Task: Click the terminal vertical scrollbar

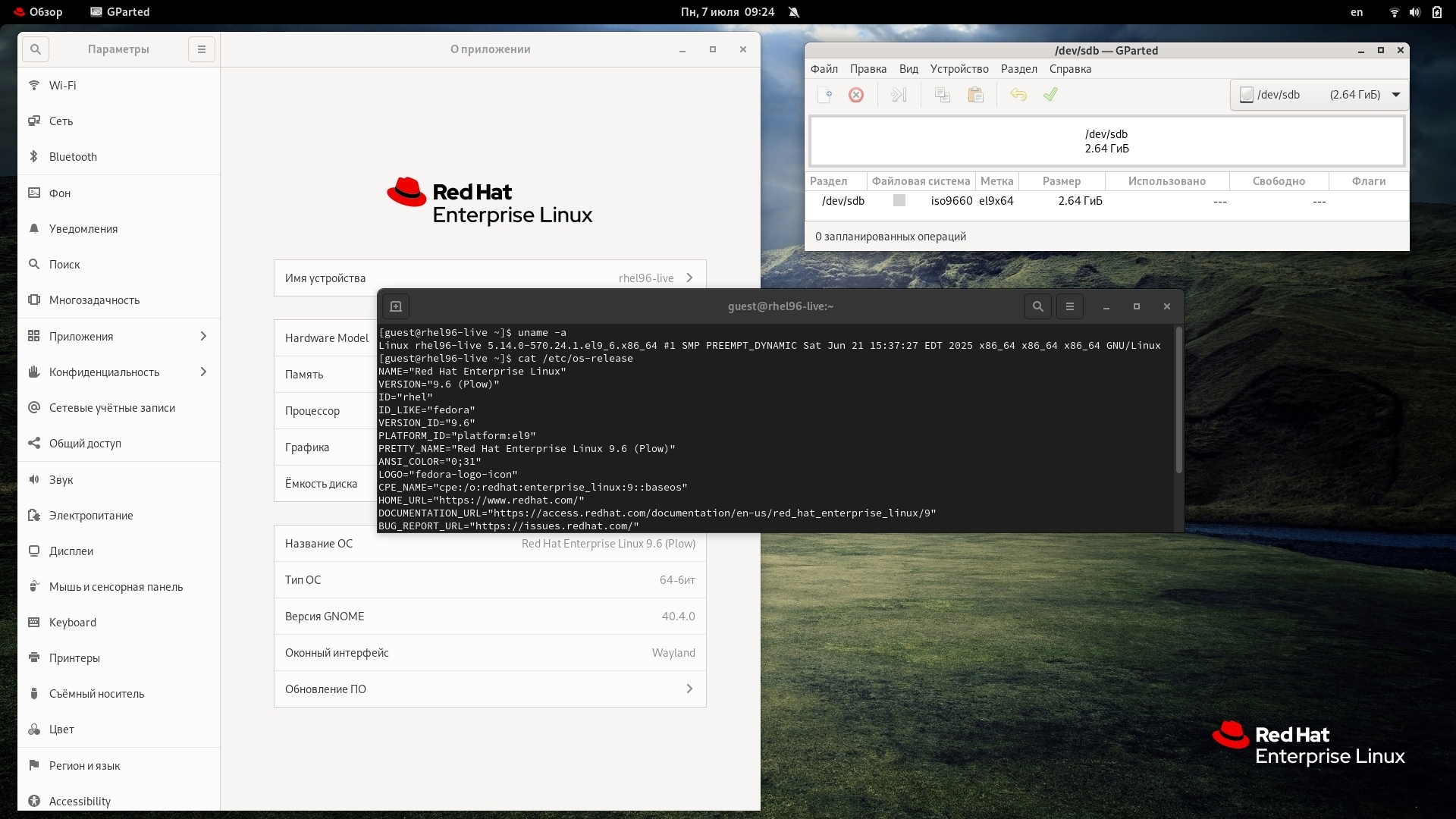Action: [1178, 400]
